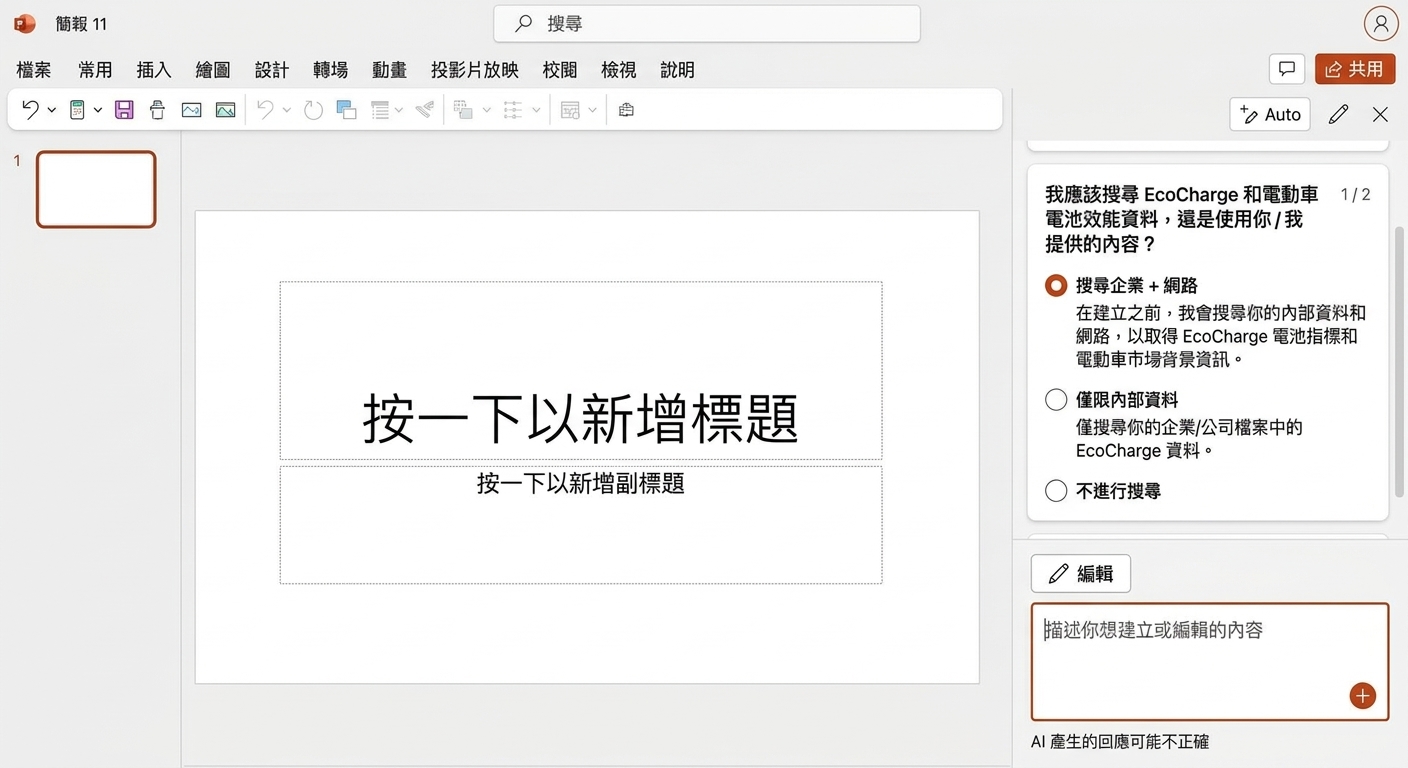The height and width of the screenshot is (768, 1408).
Task: Click the blue overlapping squares icon
Action: pyautogui.click(x=346, y=110)
